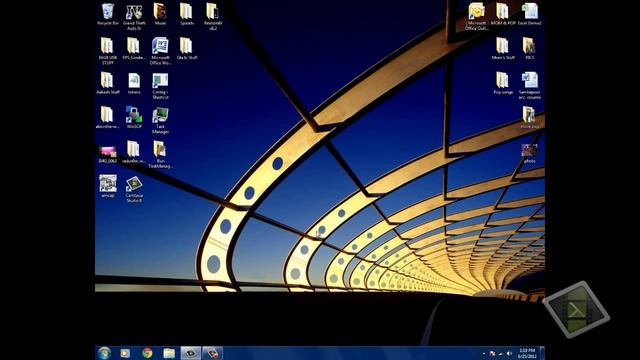Screen dimensions: 640x360
Task: Select the MOM & POP folder
Action: pyautogui.click(x=503, y=15)
